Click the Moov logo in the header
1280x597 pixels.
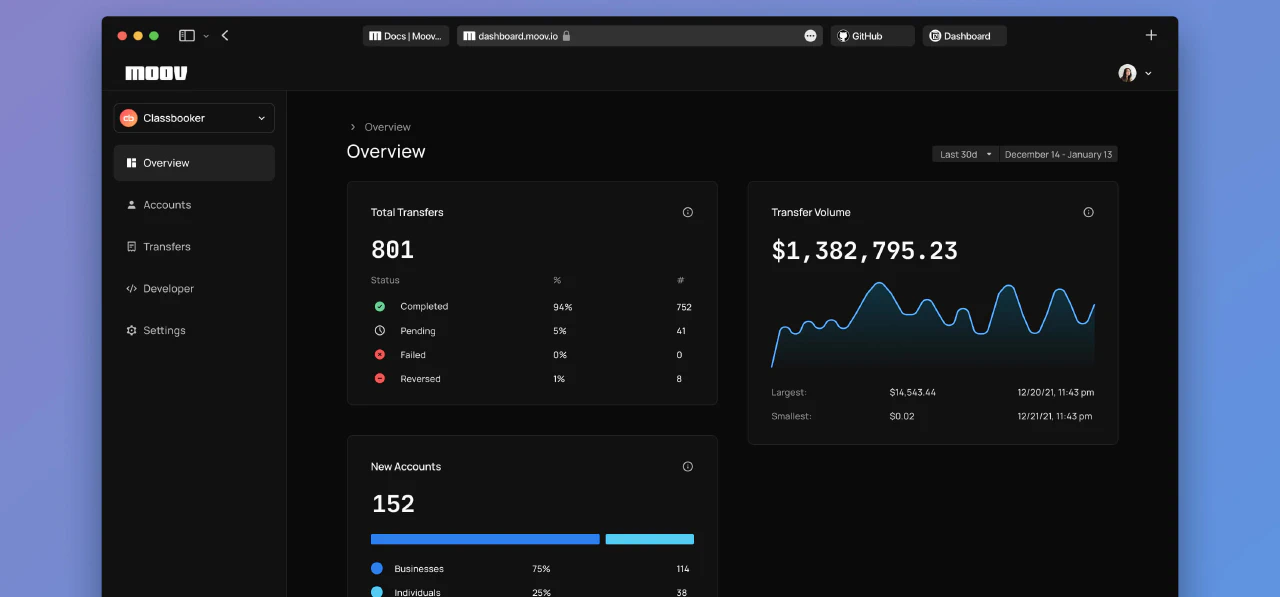[x=156, y=73]
